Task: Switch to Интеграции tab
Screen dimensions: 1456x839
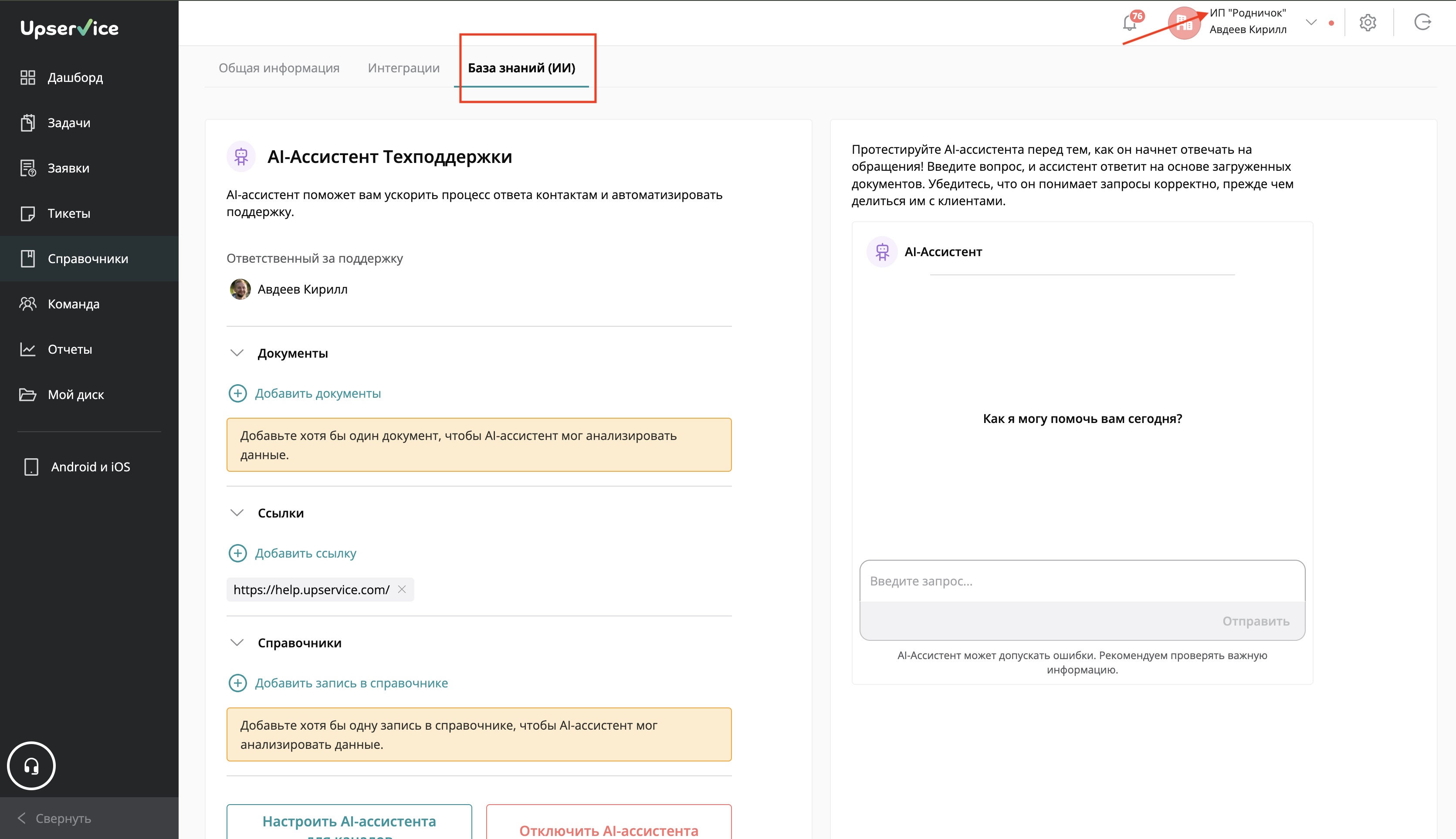Action: [x=403, y=68]
